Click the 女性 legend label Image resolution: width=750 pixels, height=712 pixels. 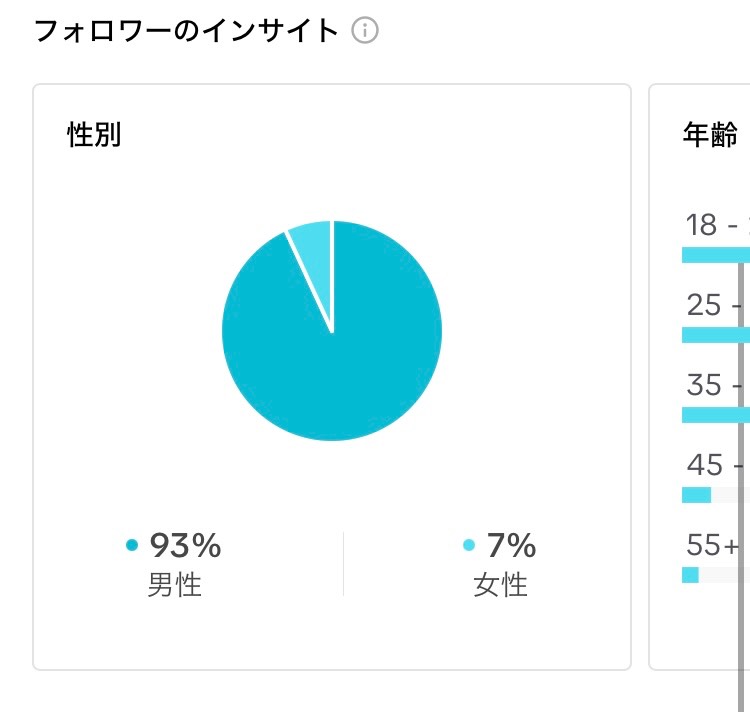(x=500, y=584)
